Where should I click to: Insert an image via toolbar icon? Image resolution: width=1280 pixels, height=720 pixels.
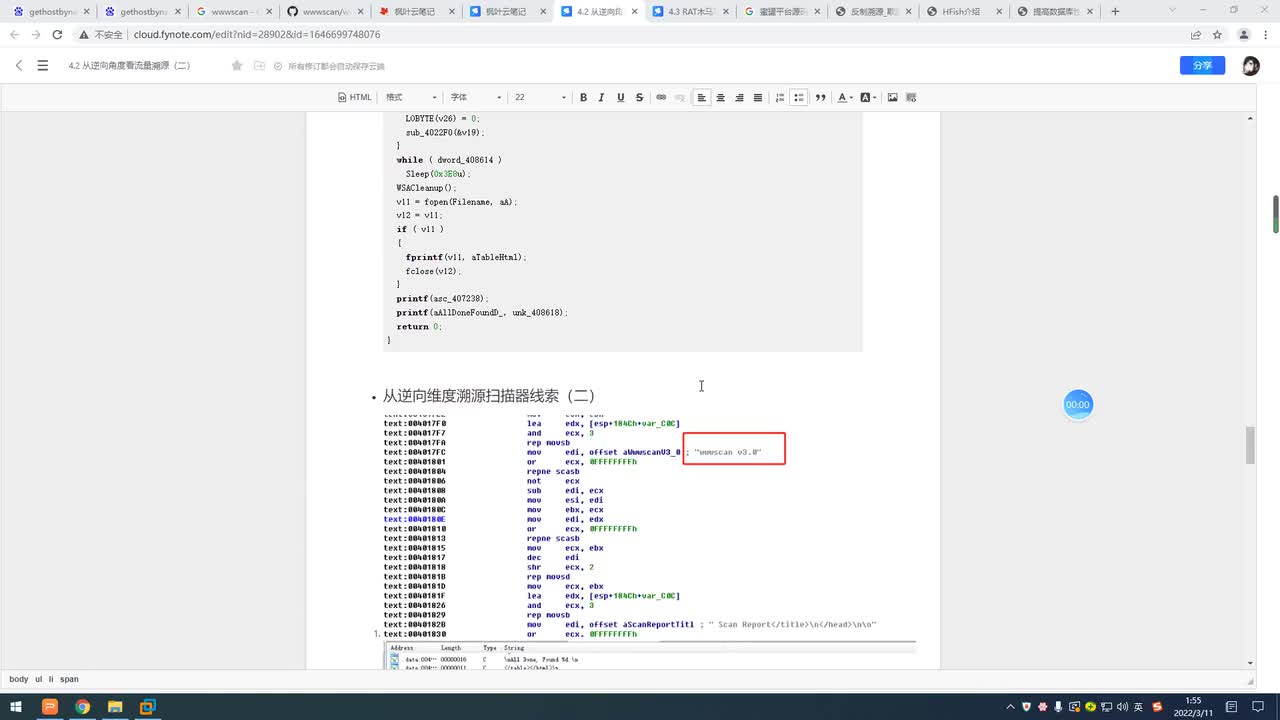(892, 97)
